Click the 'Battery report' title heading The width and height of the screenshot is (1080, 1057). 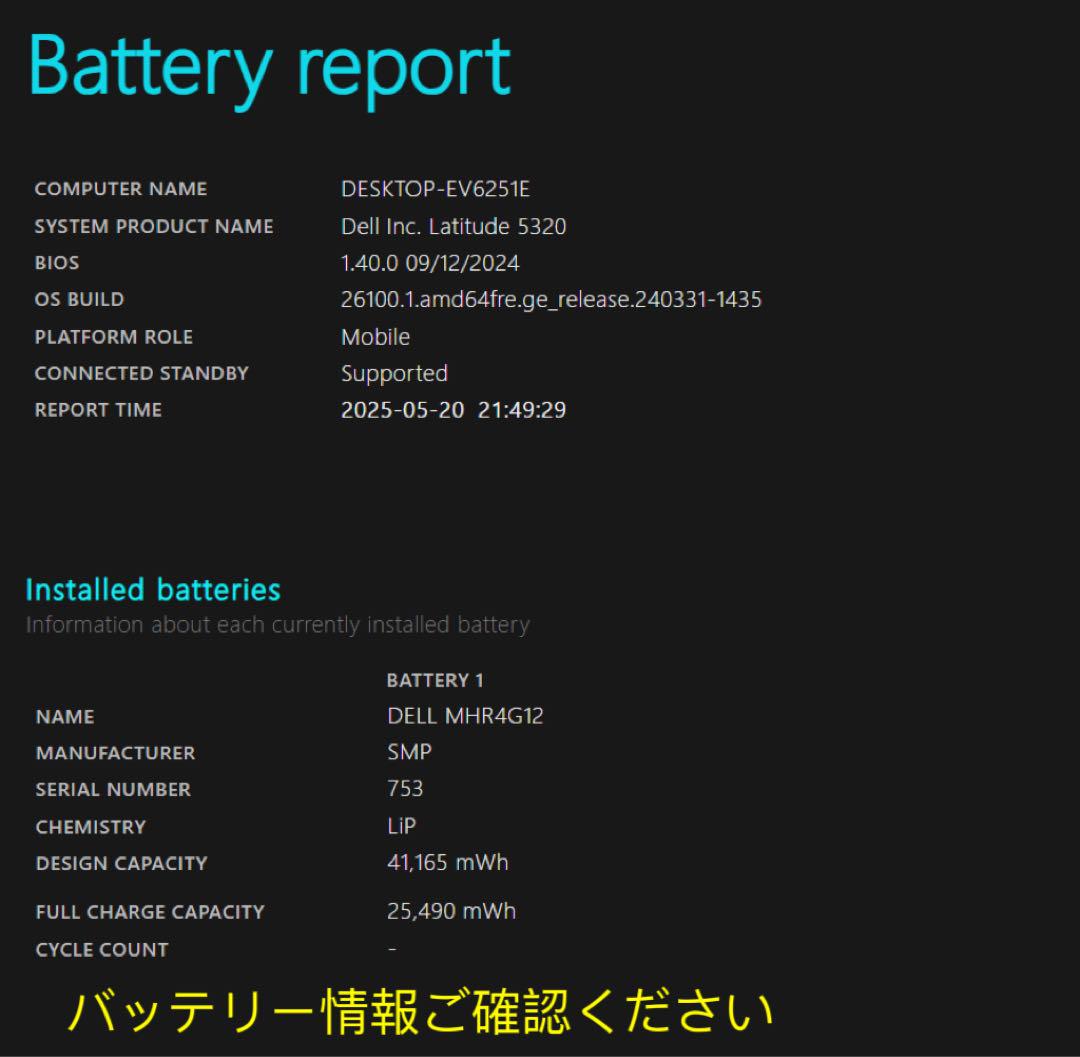point(269,70)
